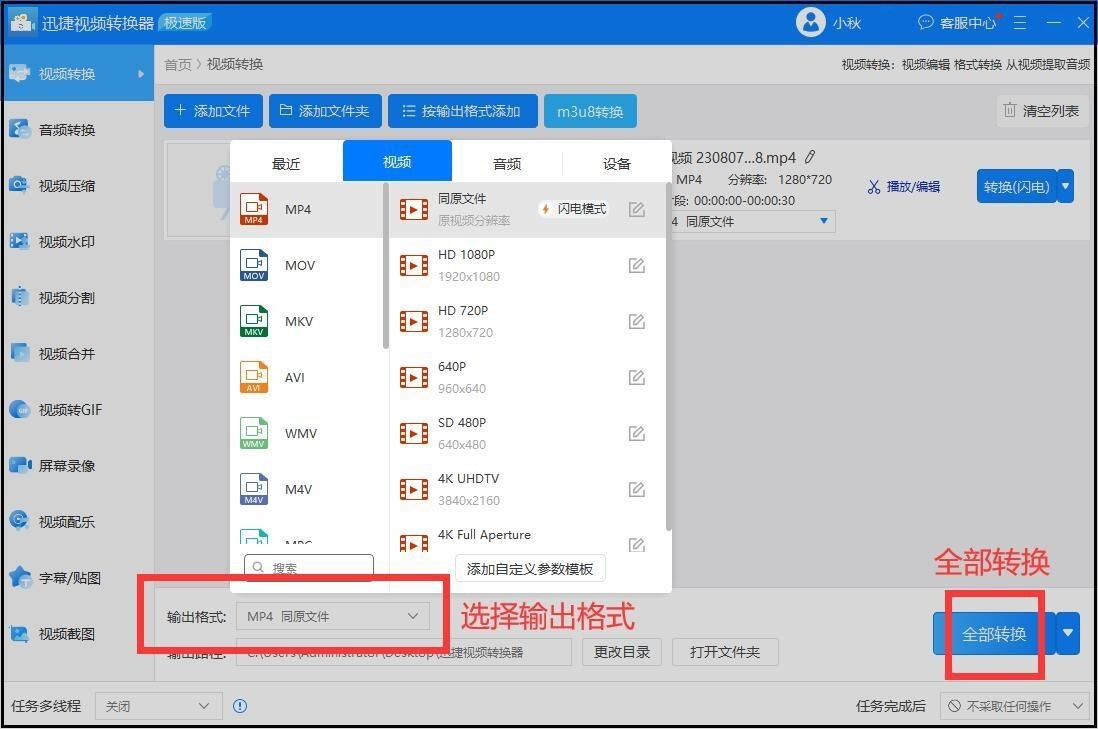Select the 视频转GIF sidebar icon
Screen dimensions: 1098x729
click(x=20, y=410)
